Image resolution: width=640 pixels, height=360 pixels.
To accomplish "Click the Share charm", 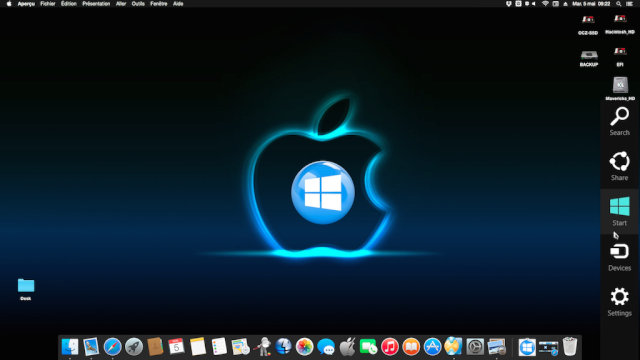I will coord(619,167).
